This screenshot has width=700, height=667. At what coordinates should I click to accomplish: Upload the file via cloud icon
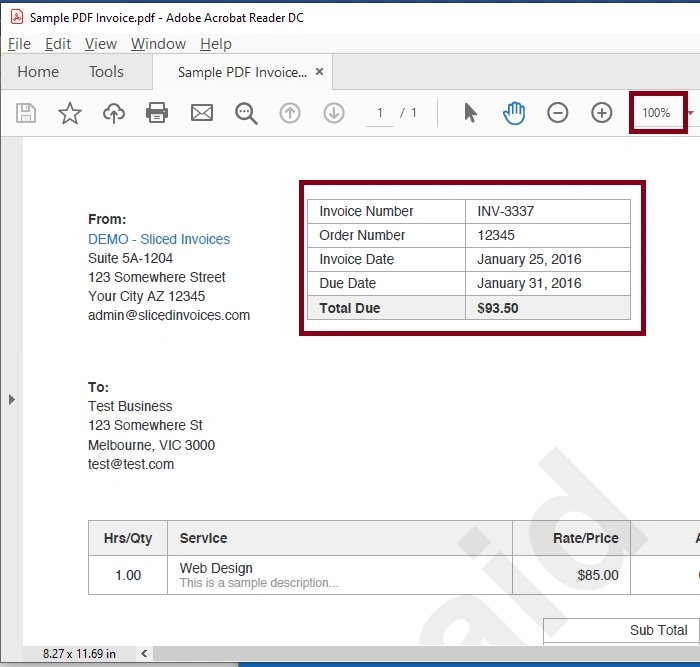[114, 113]
